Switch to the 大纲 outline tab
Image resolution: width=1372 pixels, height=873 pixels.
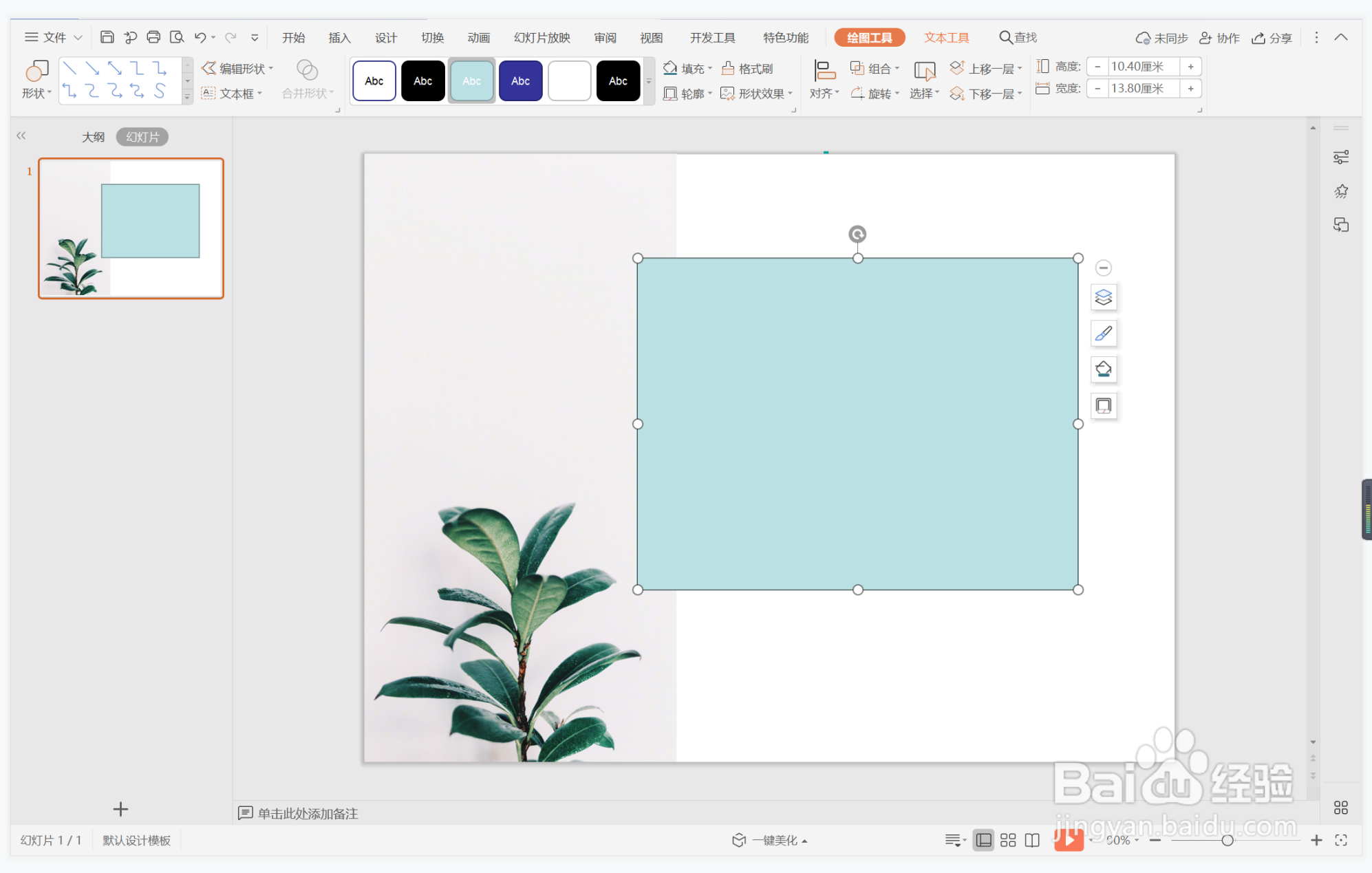[94, 137]
